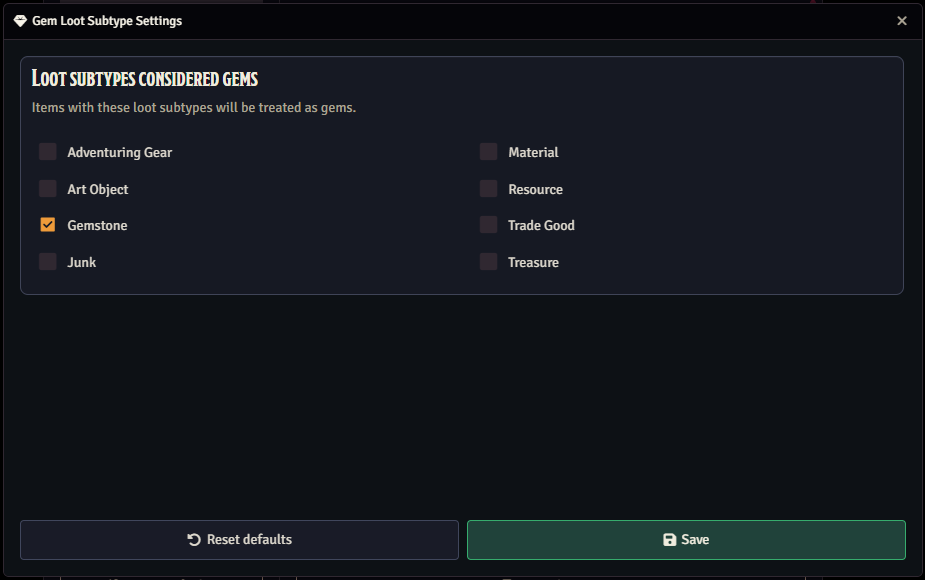
Task: Click the "Adventuring Gear" label text
Action: (120, 153)
